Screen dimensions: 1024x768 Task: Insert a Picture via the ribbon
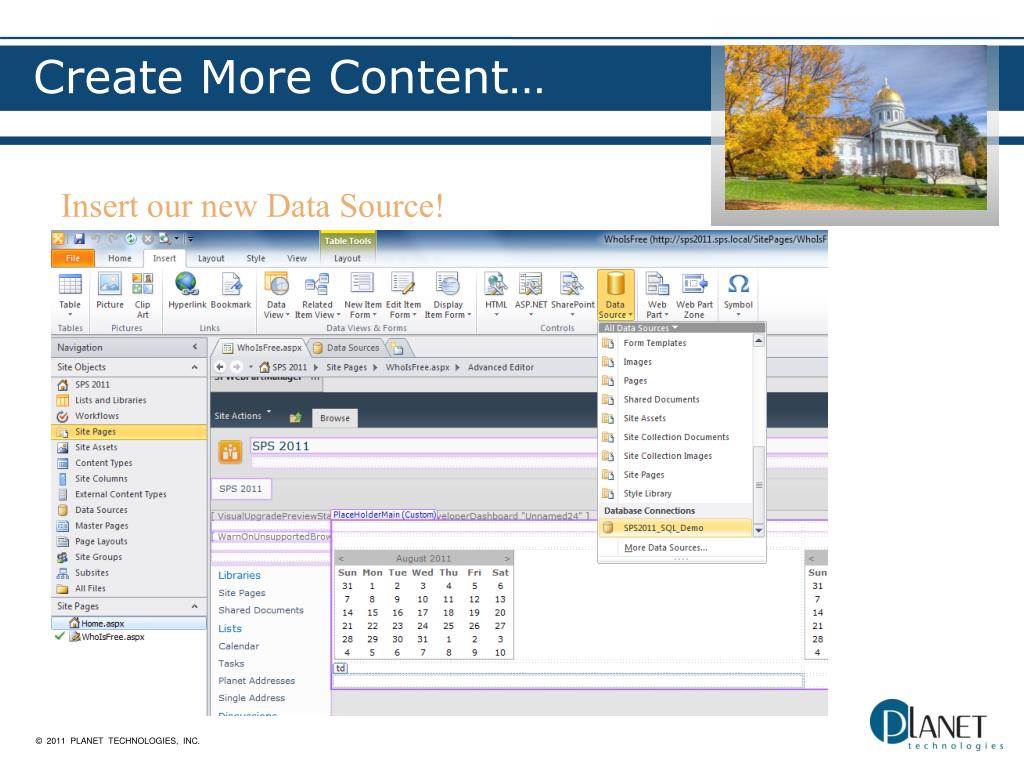(x=110, y=292)
